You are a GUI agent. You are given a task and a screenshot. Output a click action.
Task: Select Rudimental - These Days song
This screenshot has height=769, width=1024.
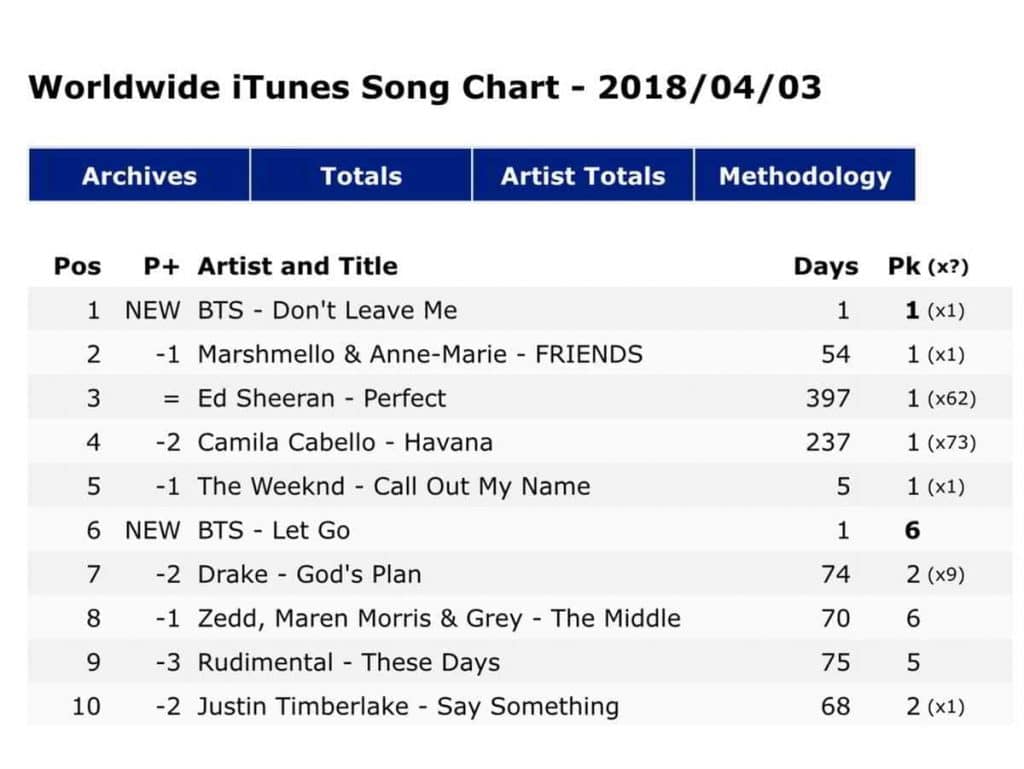[348, 662]
